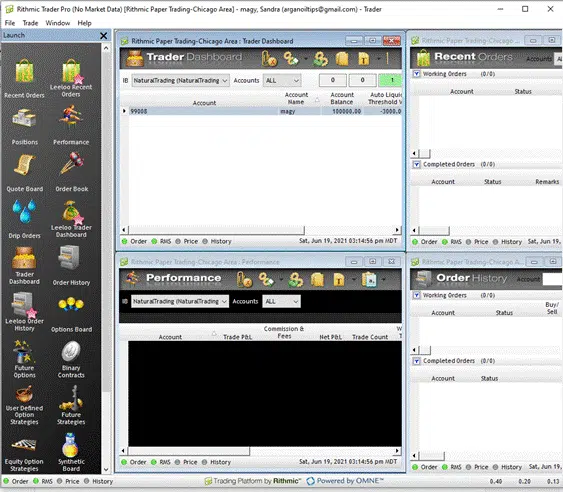The image size is (563, 492).
Task: Open the Quote Board launcher
Action: pos(24,172)
